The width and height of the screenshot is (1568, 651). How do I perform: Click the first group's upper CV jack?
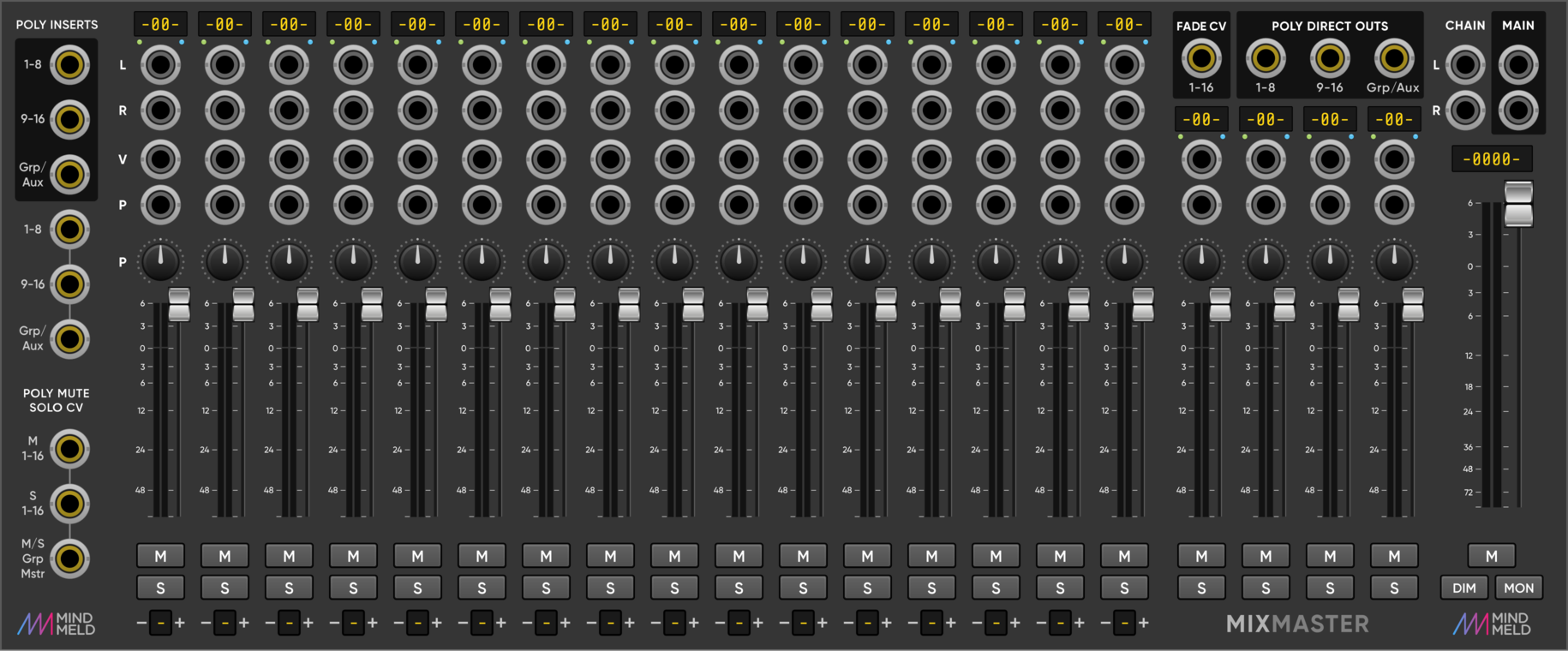point(1201,159)
